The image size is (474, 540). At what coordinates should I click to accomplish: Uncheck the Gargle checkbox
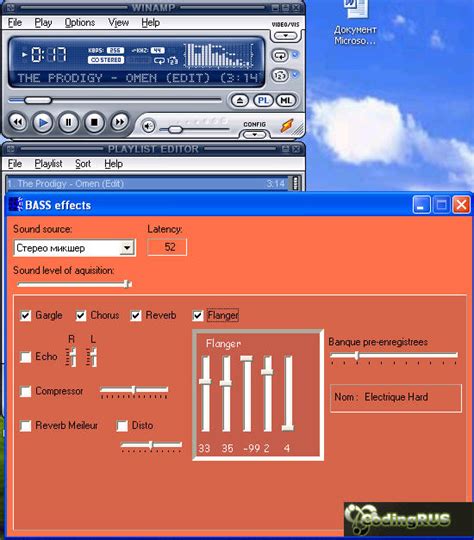(x=25, y=315)
